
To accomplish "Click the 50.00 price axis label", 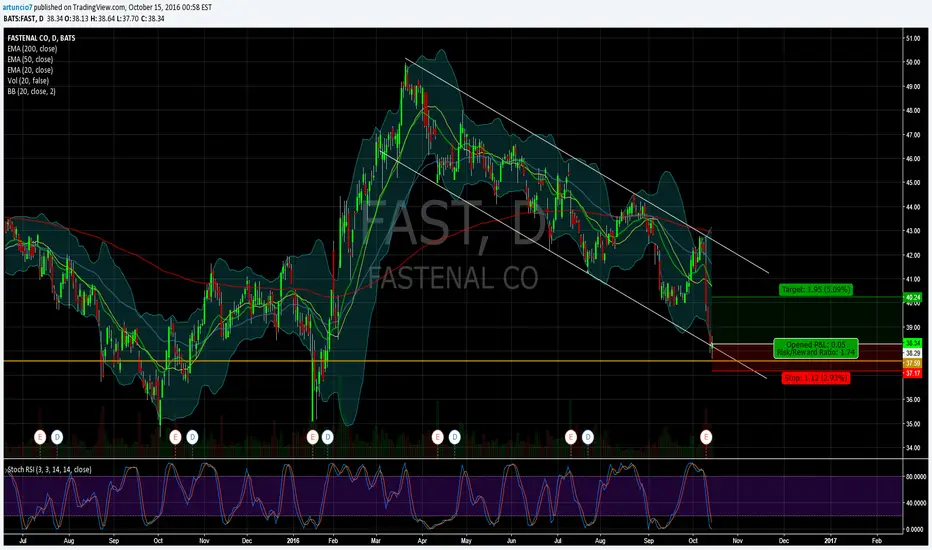I will tap(912, 62).
